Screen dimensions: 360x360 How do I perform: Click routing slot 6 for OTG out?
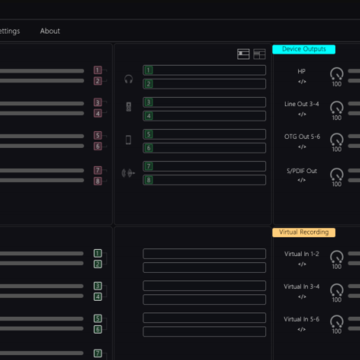point(204,148)
